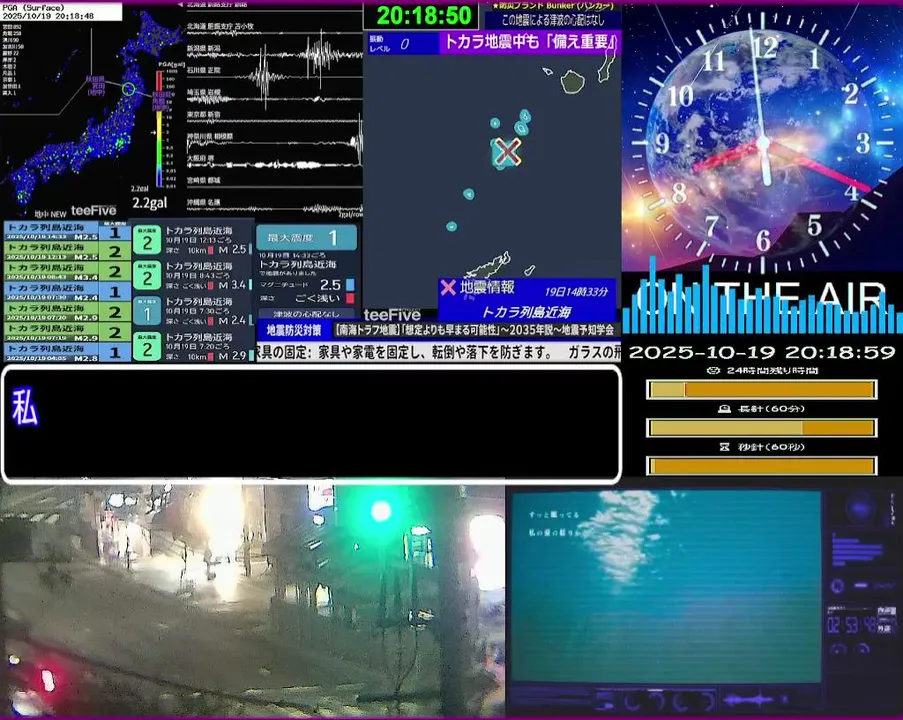Click intensity 2 badge for 7:20ごろ quake card
Image resolution: width=903 pixels, height=720 pixels.
pos(147,346)
